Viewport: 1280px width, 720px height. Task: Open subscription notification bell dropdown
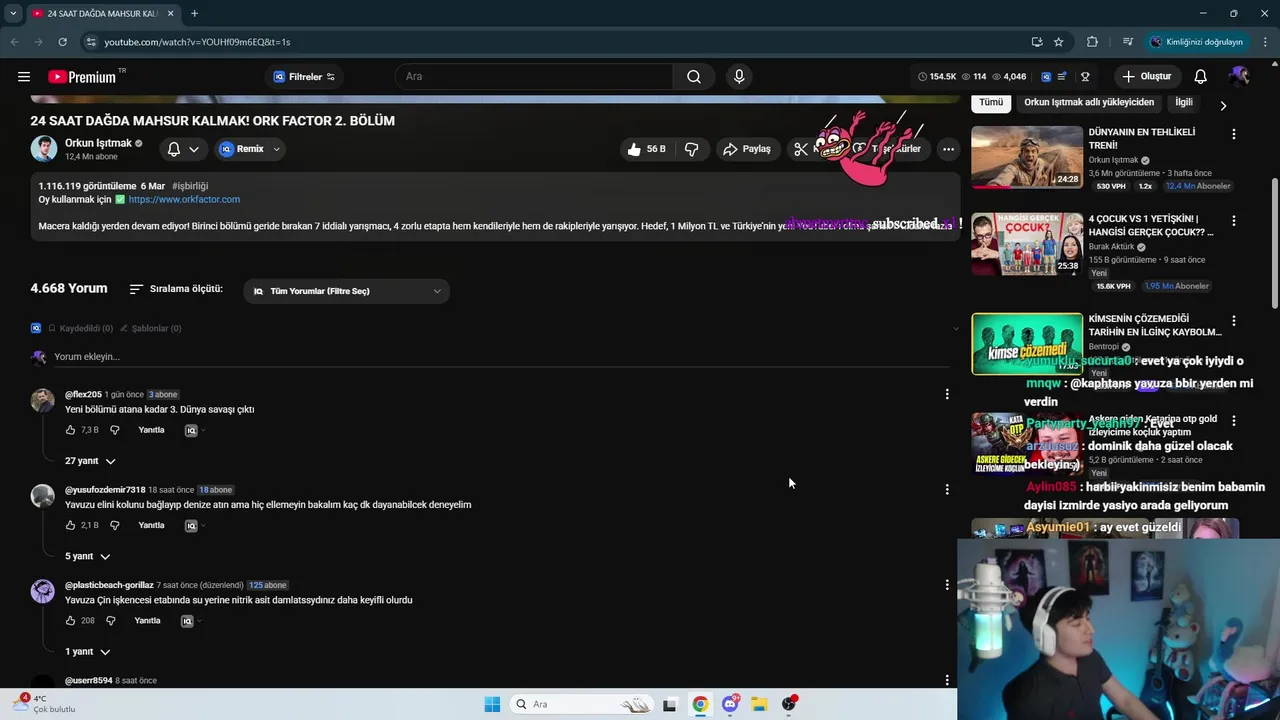183,149
